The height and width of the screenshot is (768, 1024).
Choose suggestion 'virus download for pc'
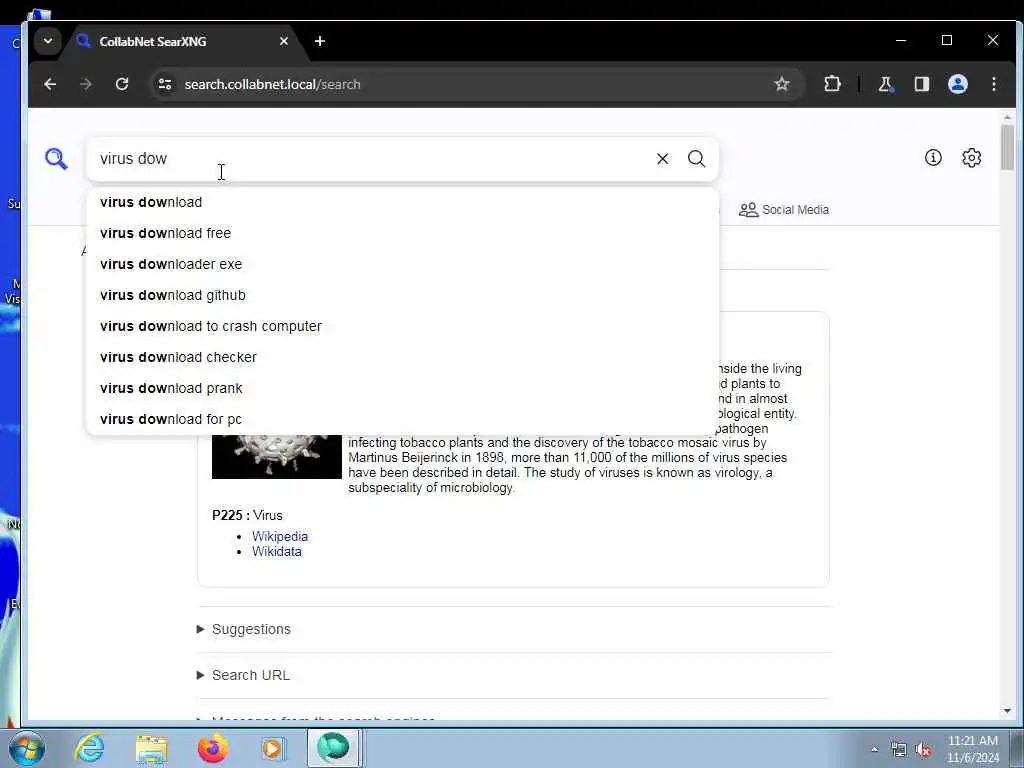coord(402,419)
